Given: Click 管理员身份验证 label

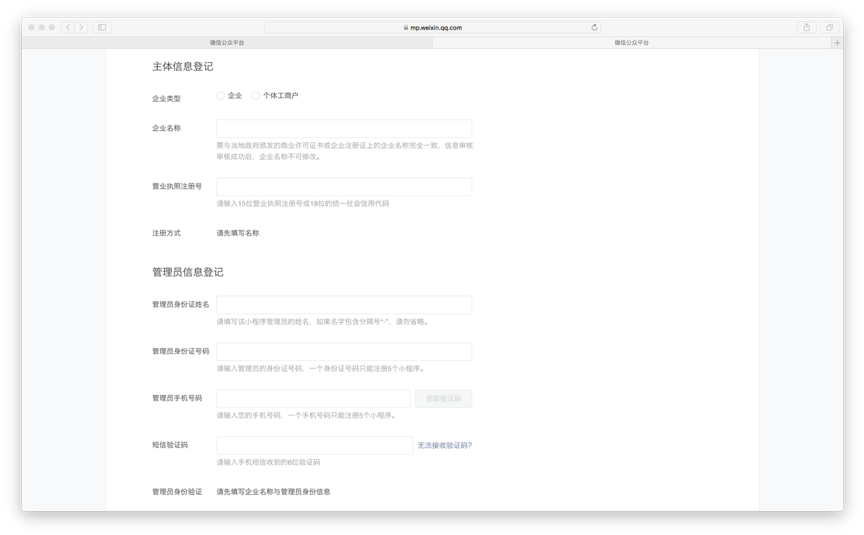Looking at the screenshot, I should (177, 491).
